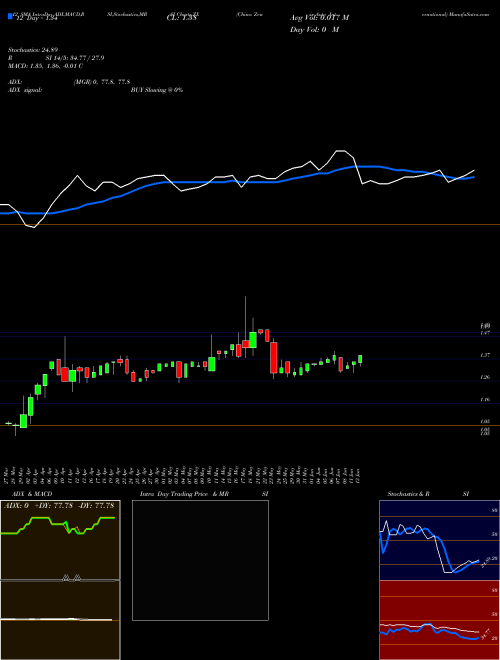Click the 'Stochastics & R' panel title

point(408,494)
